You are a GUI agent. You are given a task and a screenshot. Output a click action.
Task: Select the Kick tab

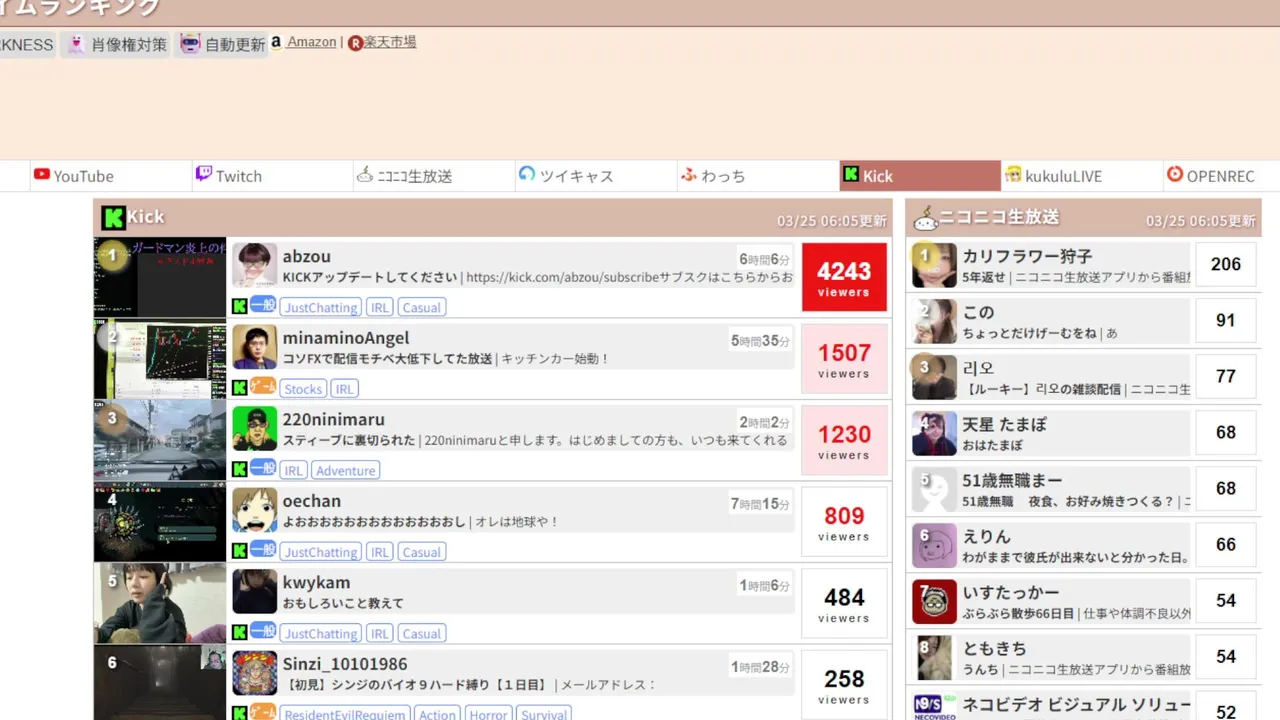point(920,176)
